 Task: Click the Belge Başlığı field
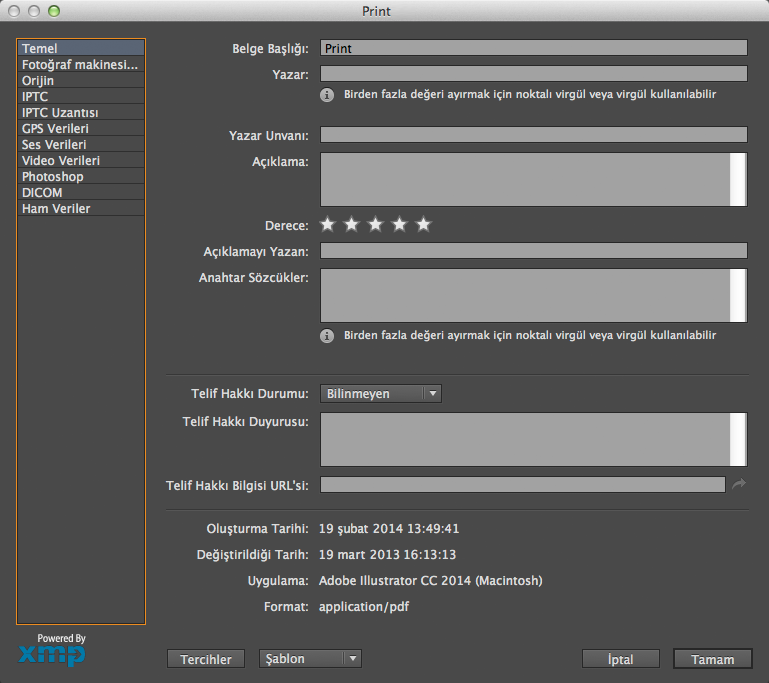(534, 48)
